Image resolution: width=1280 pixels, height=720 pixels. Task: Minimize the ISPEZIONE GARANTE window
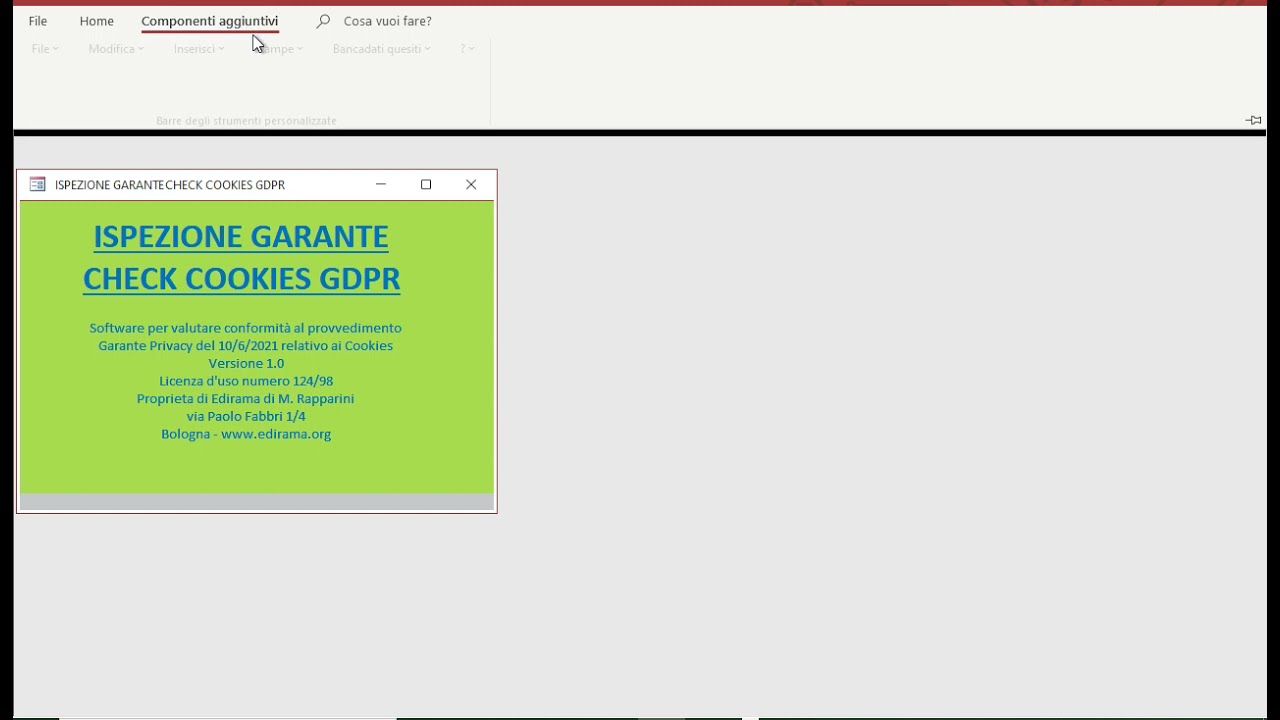[x=381, y=185]
